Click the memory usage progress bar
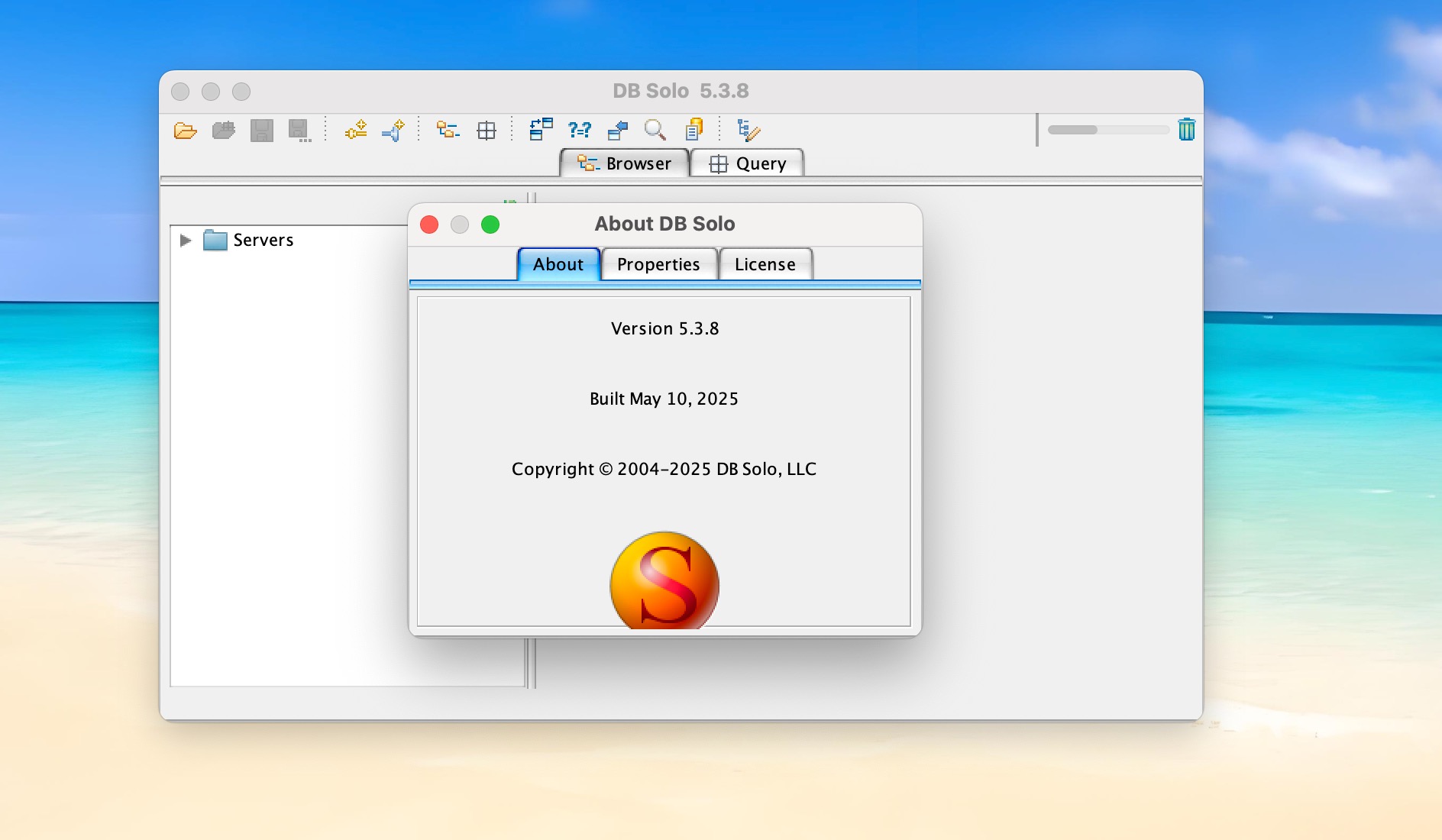 pyautogui.click(x=1108, y=130)
